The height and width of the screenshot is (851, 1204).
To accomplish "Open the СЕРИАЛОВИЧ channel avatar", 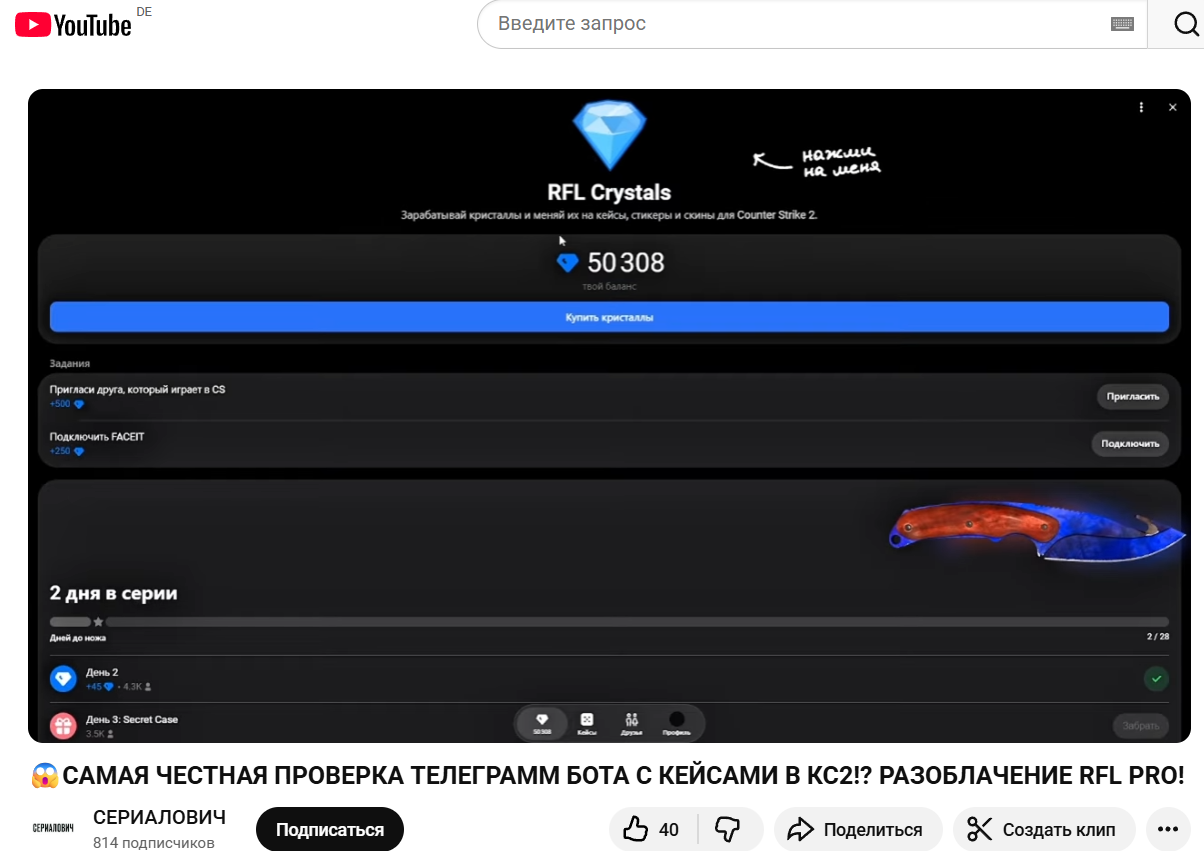I will tap(53, 828).
